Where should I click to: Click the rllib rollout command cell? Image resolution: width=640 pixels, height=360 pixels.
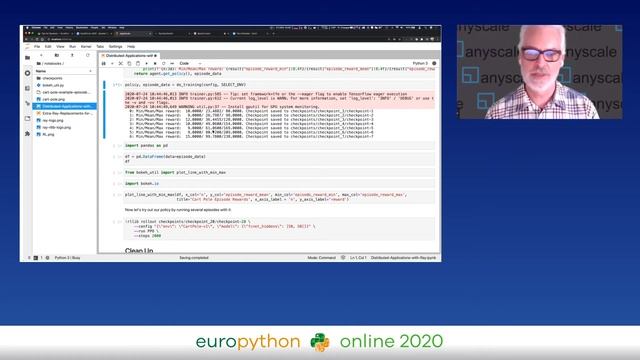point(279,229)
